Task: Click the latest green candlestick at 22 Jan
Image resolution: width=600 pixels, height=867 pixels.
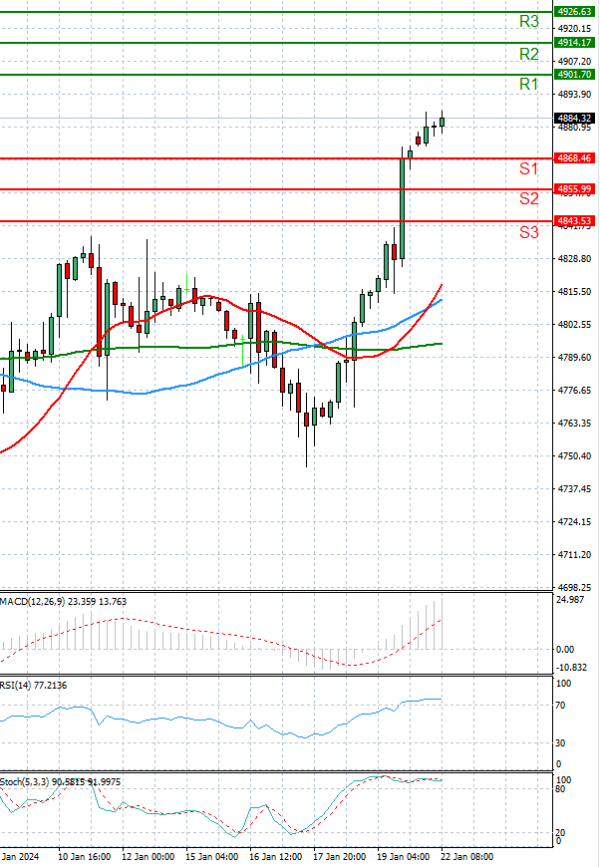Action: click(442, 122)
